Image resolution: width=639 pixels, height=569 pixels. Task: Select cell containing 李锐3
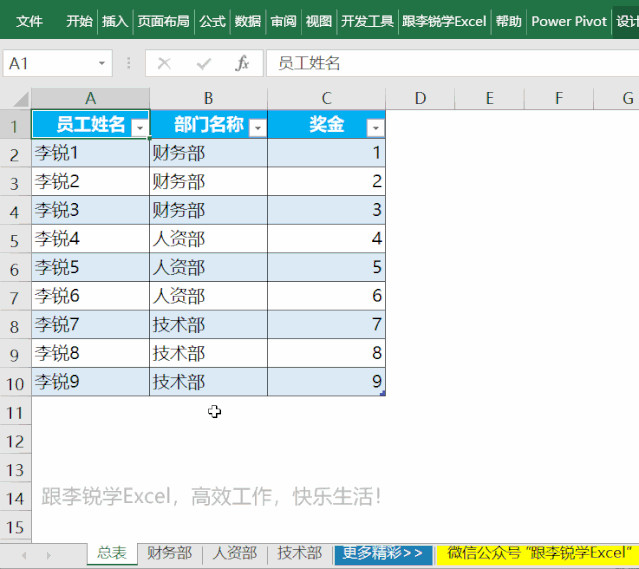coord(90,210)
